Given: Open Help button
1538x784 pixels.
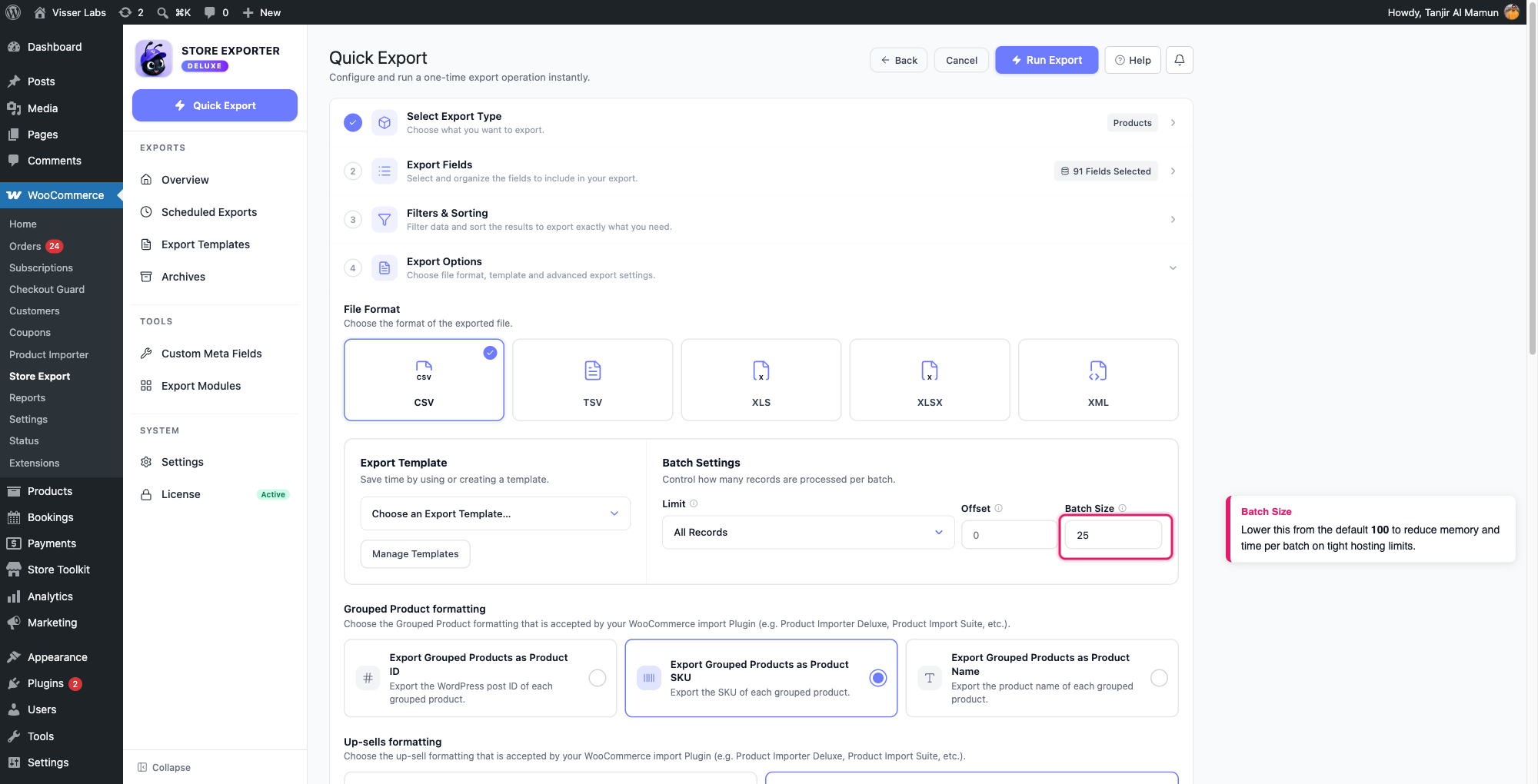Looking at the screenshot, I should pos(1133,60).
